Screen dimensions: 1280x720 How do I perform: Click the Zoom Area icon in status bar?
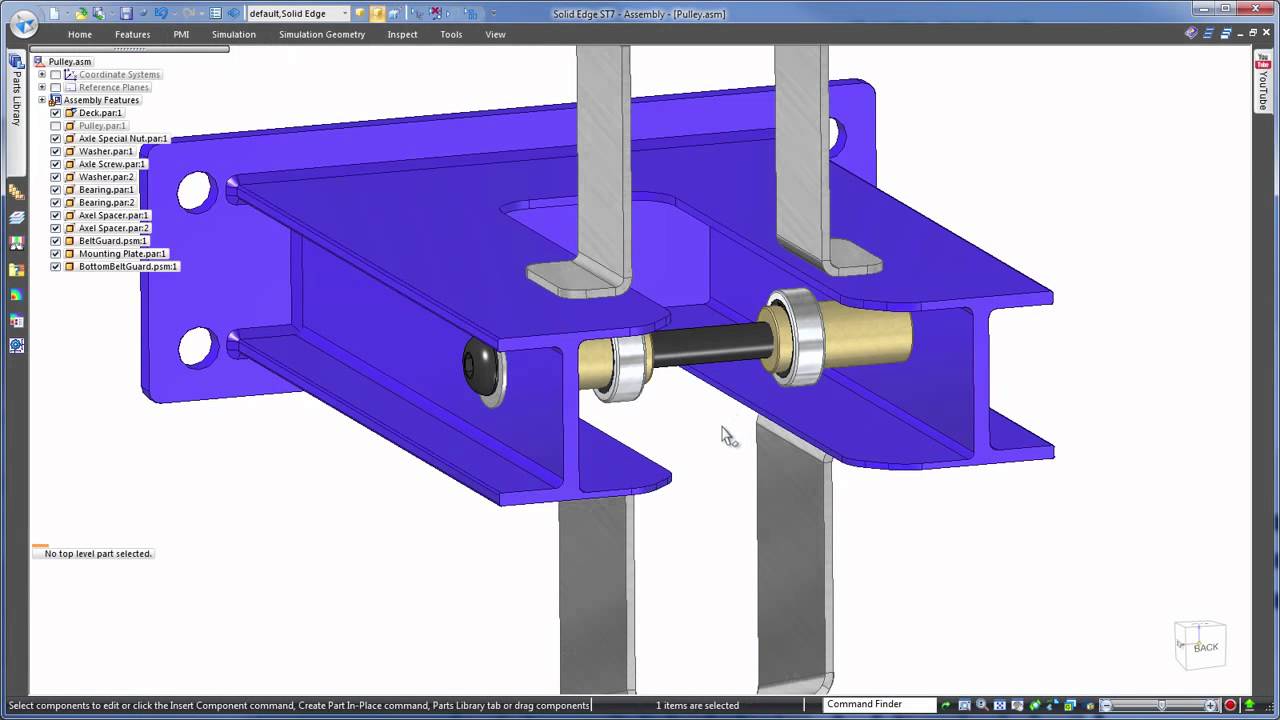tap(964, 705)
